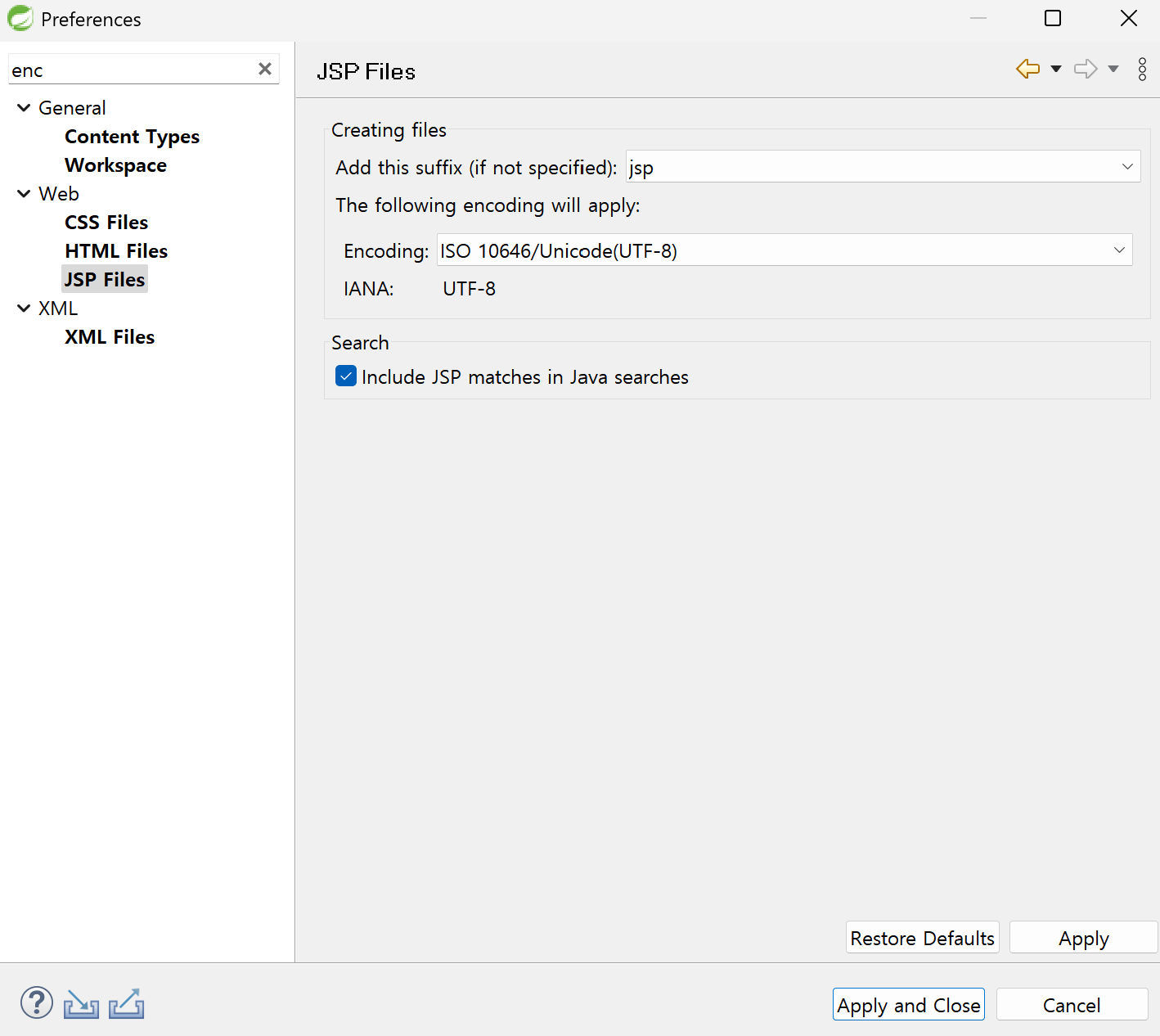
Task: Select Workspace preference page
Action: tap(115, 165)
